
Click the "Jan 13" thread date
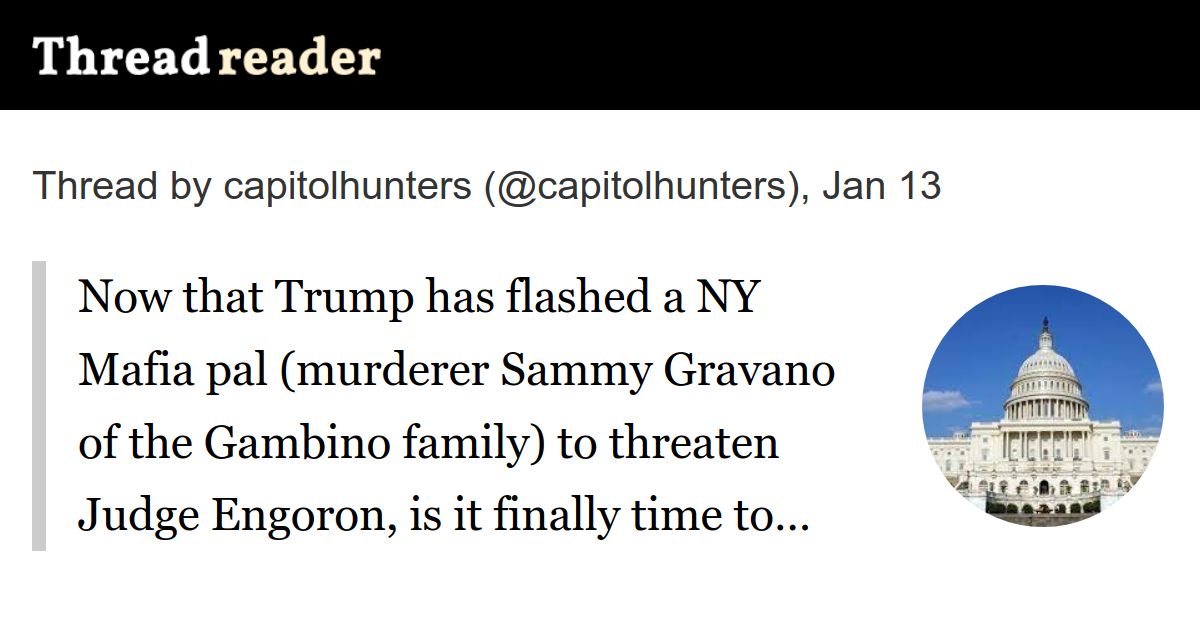coord(881,186)
